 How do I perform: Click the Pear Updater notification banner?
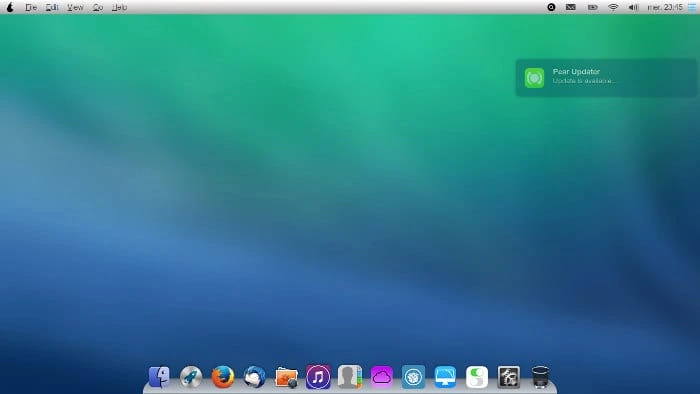[x=606, y=78]
